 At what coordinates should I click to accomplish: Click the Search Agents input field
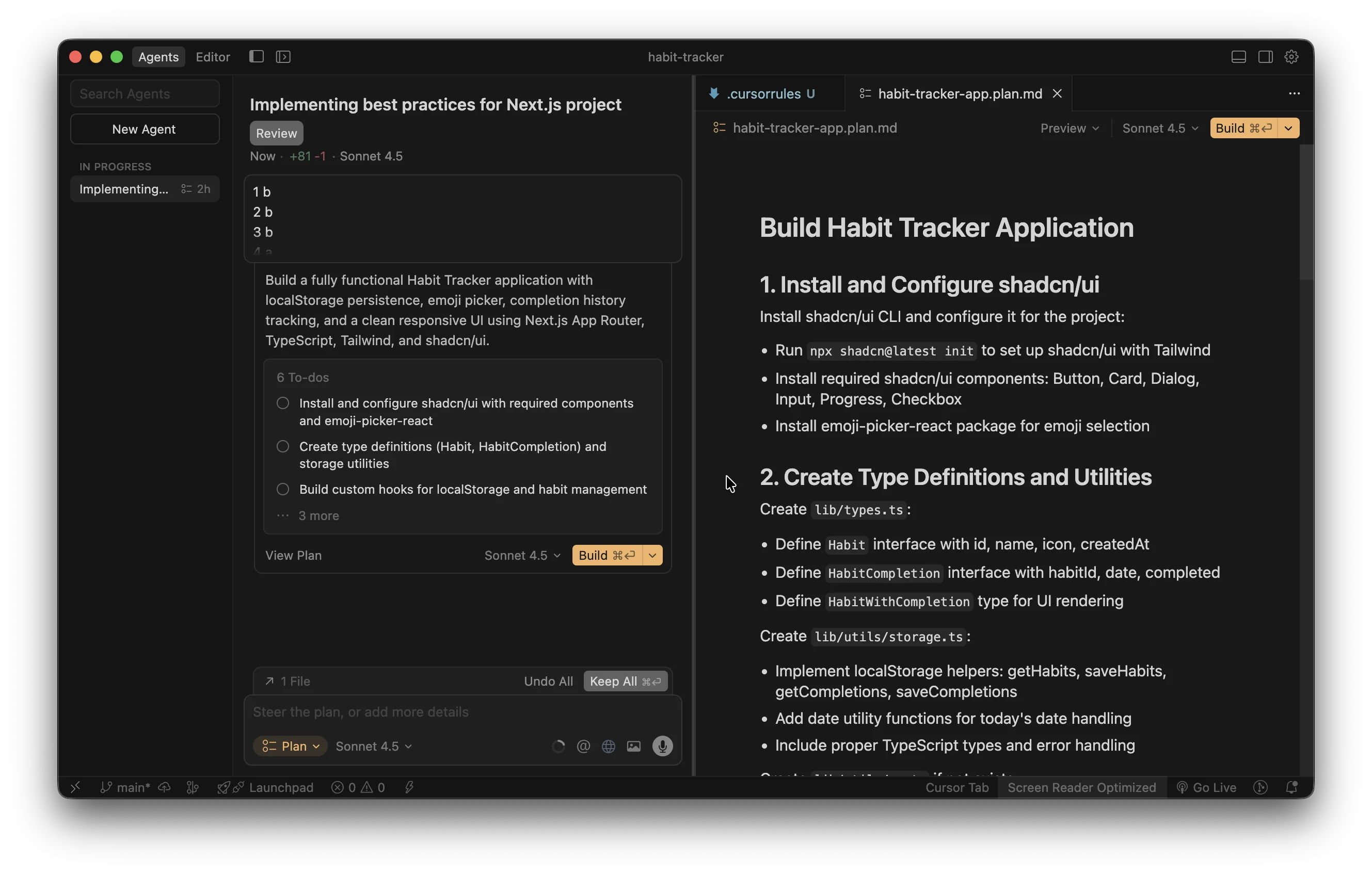pos(145,93)
